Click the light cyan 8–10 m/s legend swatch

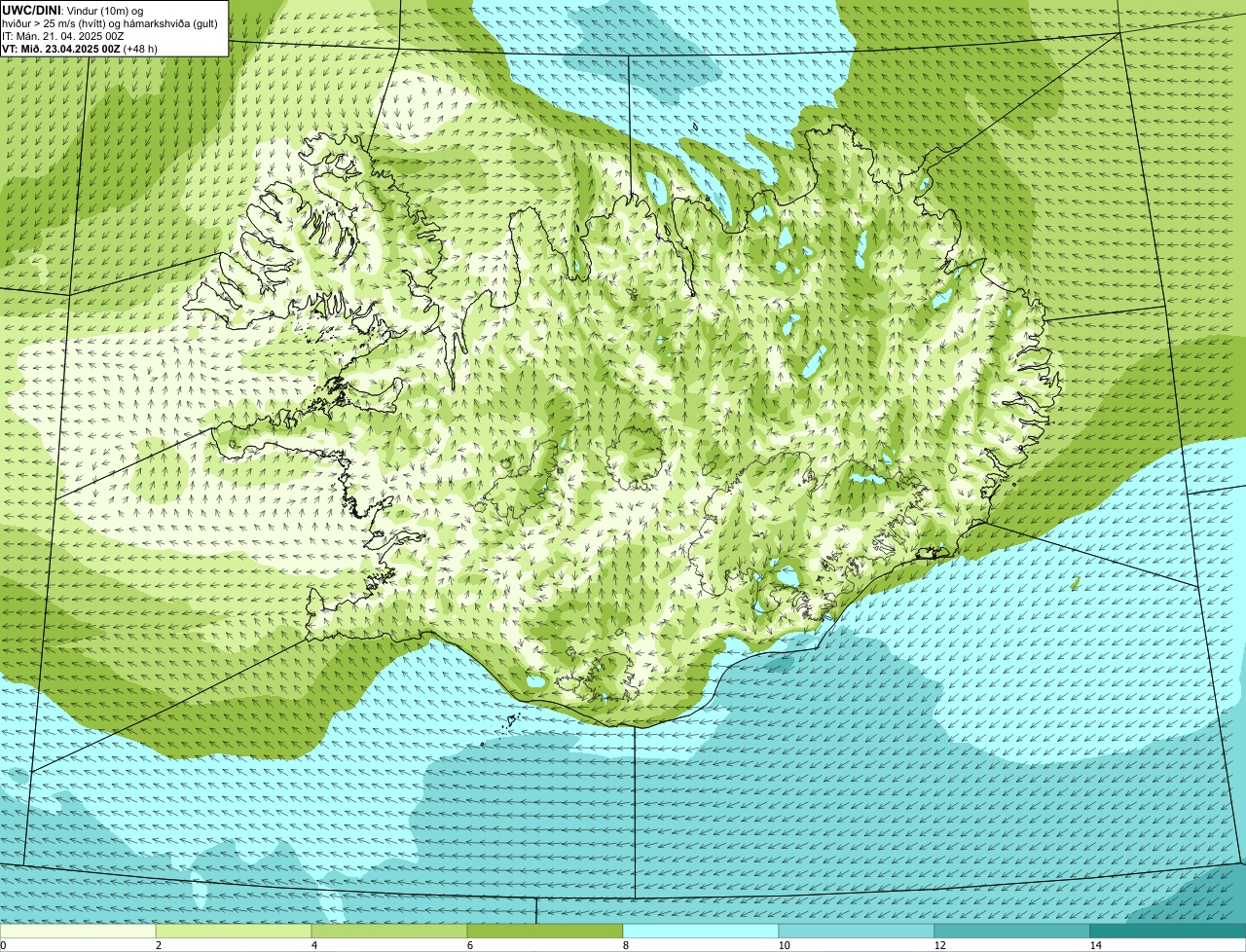point(701,931)
